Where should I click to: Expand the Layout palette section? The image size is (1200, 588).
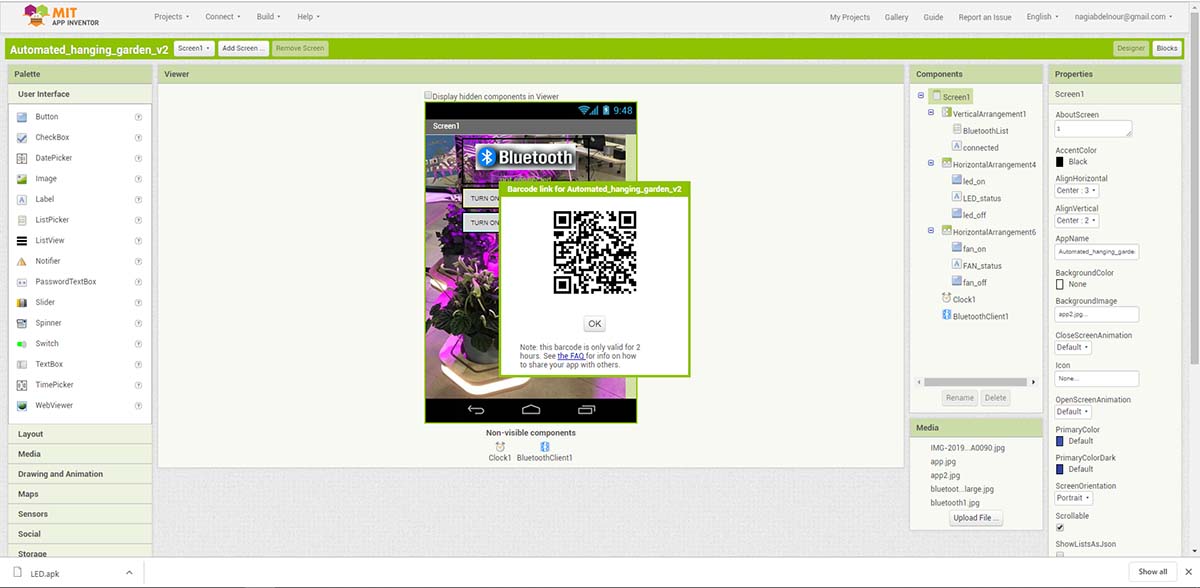(x=82, y=434)
